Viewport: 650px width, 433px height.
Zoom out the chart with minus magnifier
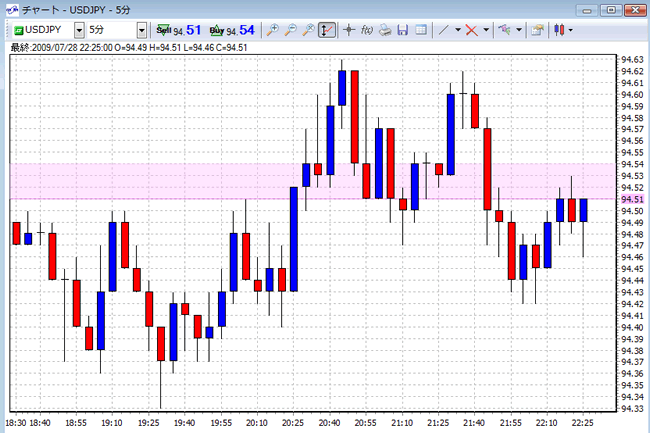click(x=291, y=30)
